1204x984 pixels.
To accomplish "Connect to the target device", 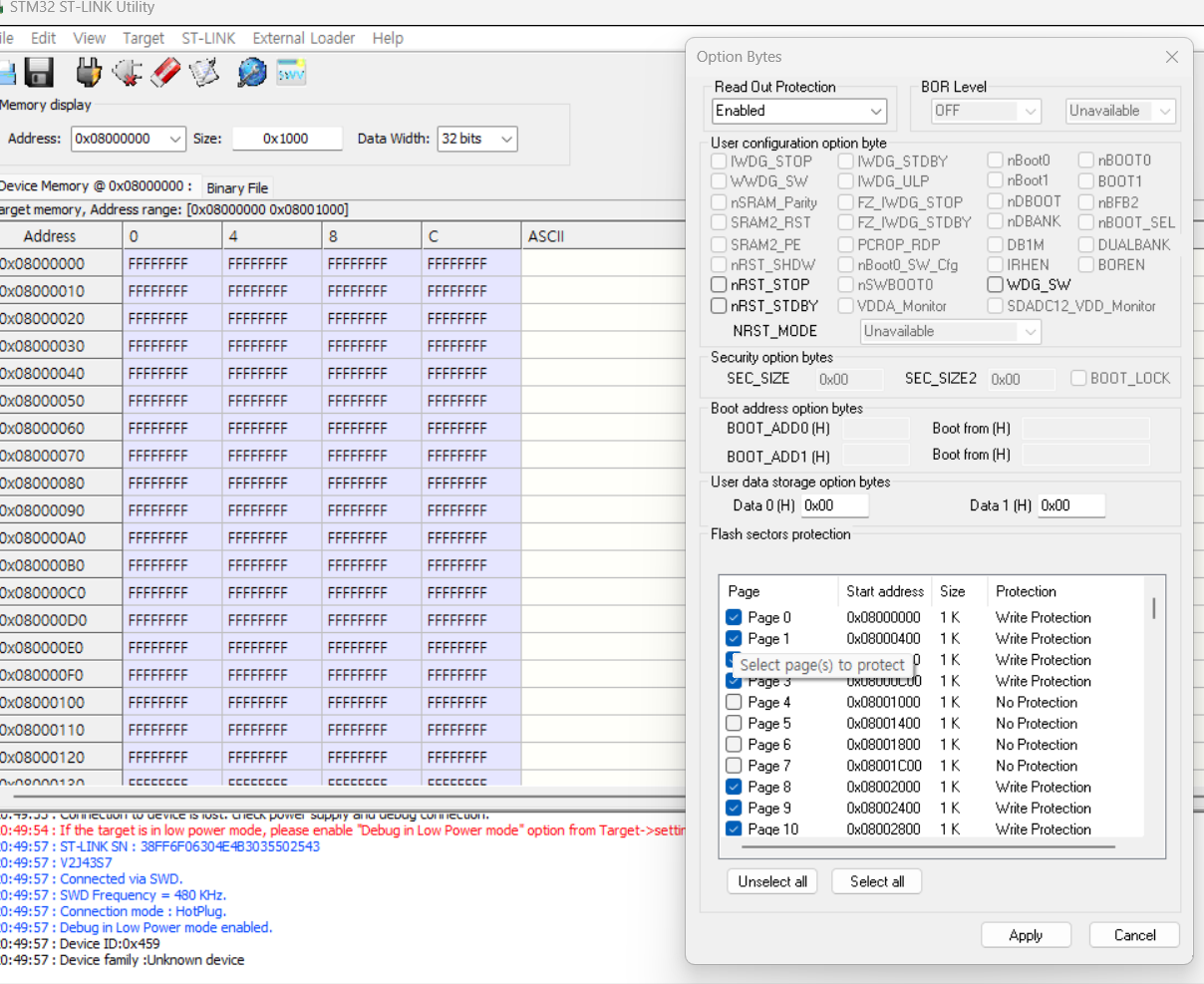I will (88, 71).
